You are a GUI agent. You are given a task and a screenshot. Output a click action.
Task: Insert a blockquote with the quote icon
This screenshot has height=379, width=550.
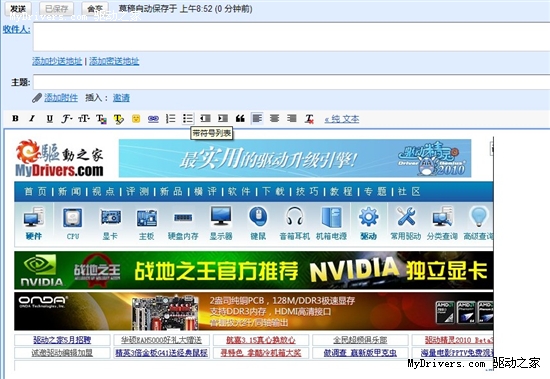(240, 119)
